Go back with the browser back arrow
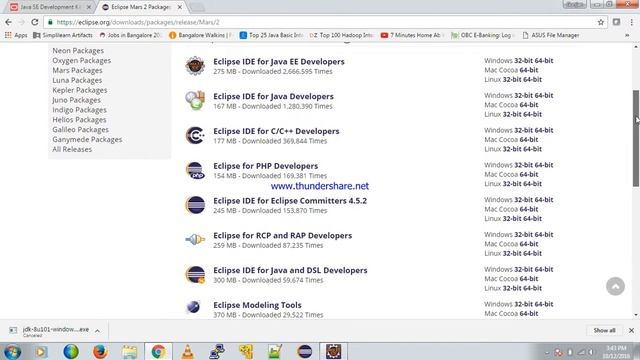 click(9, 22)
